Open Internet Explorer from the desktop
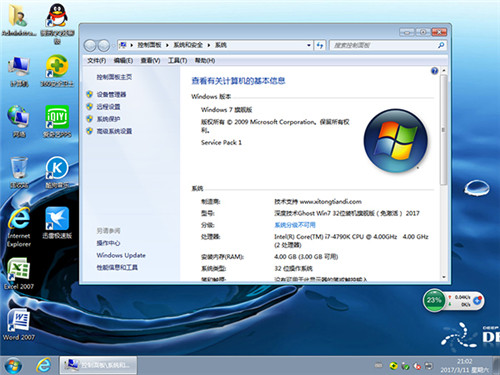Image resolution: width=500 pixels, height=375 pixels. [19, 227]
